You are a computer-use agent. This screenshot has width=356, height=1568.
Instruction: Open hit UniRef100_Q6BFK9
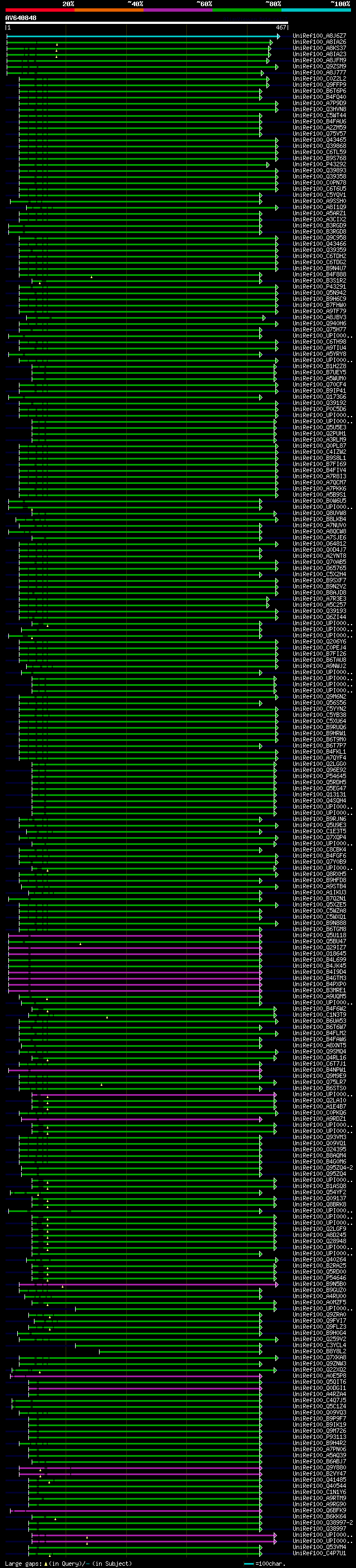(x=319, y=1510)
